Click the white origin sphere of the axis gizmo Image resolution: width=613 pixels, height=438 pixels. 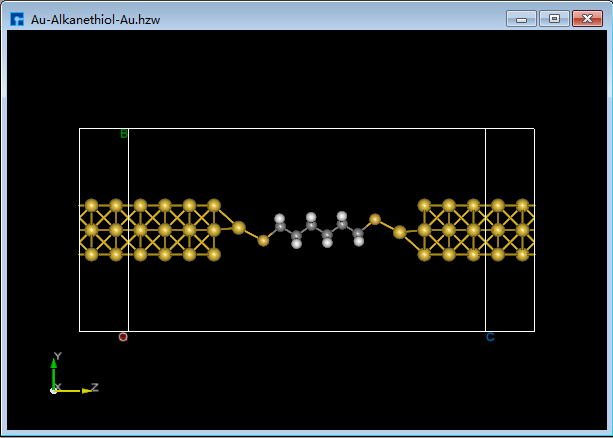coord(54,390)
